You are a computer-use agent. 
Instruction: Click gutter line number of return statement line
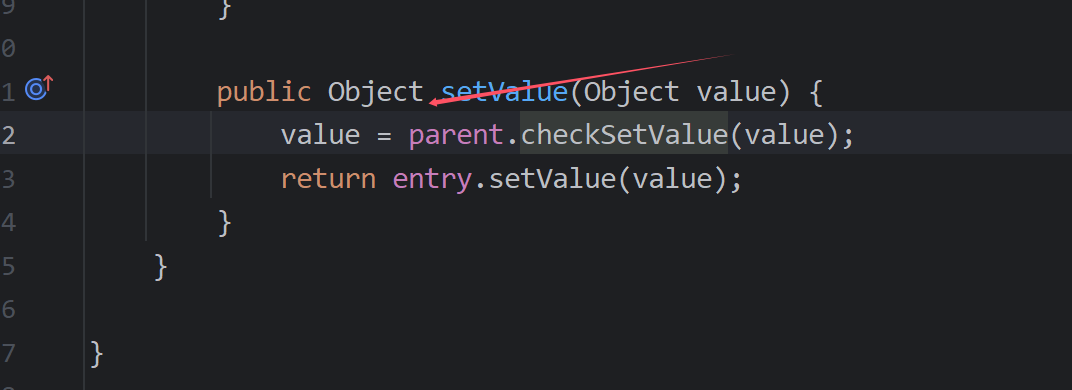click(8, 179)
